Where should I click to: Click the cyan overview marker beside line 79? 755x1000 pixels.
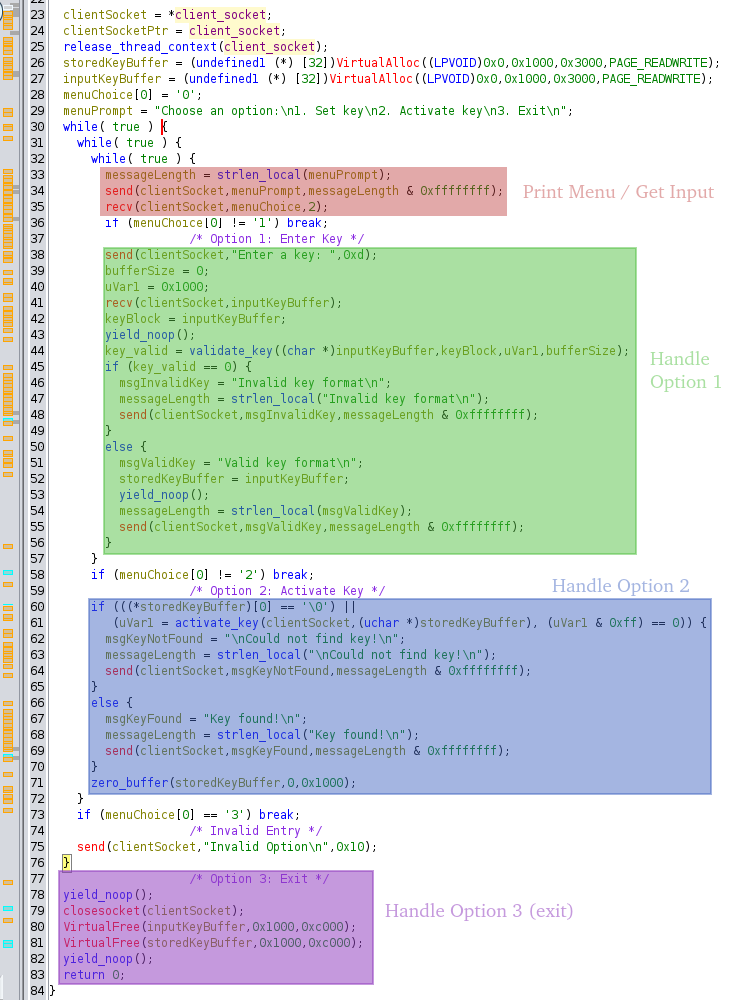pos(8,908)
